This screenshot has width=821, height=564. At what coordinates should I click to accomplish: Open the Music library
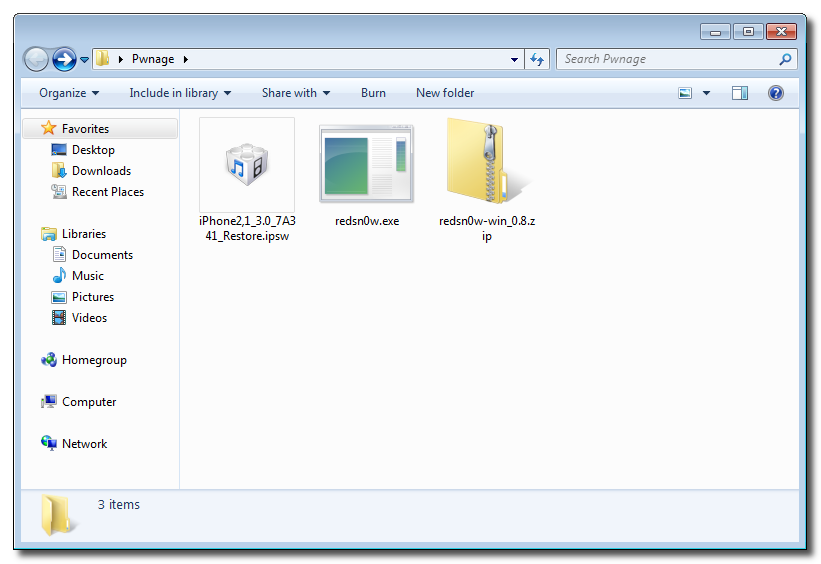coord(88,275)
